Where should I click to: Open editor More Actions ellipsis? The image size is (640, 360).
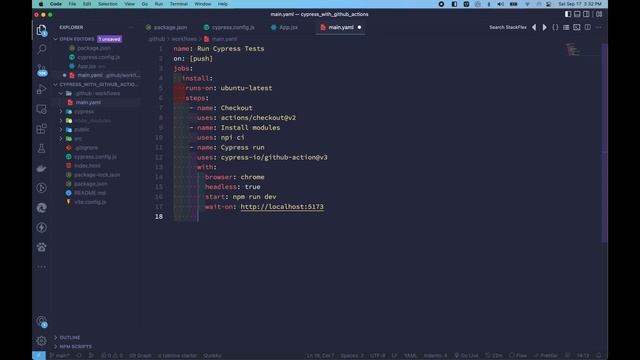pyautogui.click(x=599, y=27)
